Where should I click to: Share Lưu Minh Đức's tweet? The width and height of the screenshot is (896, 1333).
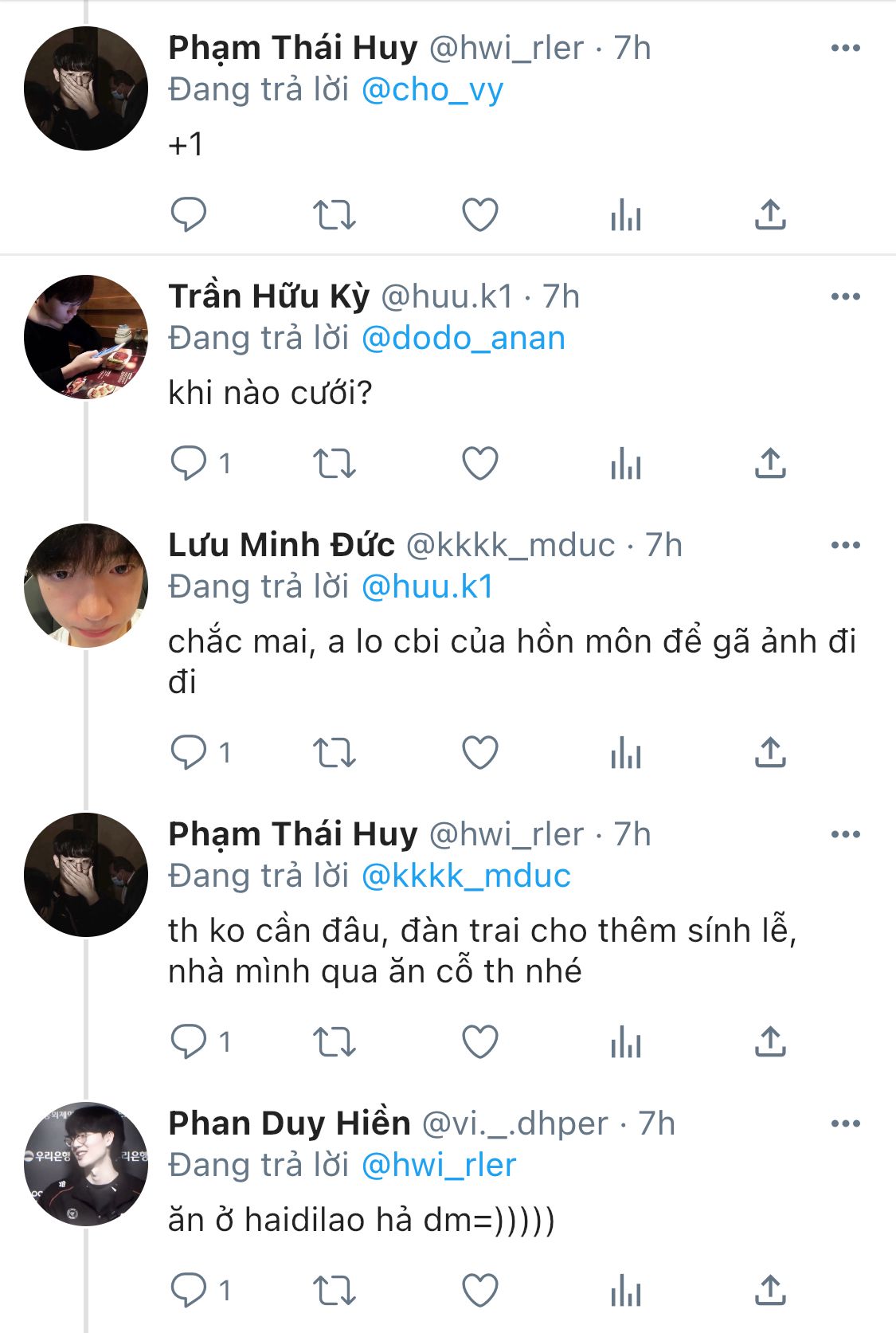tap(770, 752)
